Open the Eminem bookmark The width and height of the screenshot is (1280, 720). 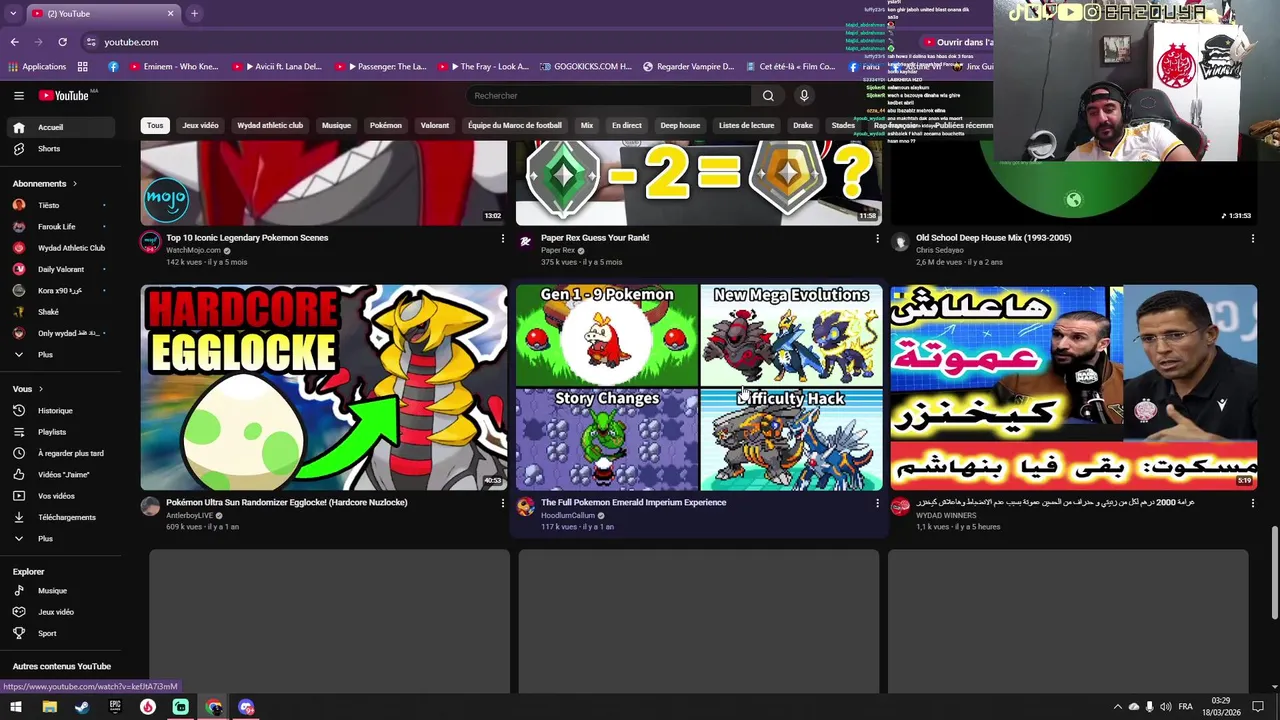[x=173, y=67]
